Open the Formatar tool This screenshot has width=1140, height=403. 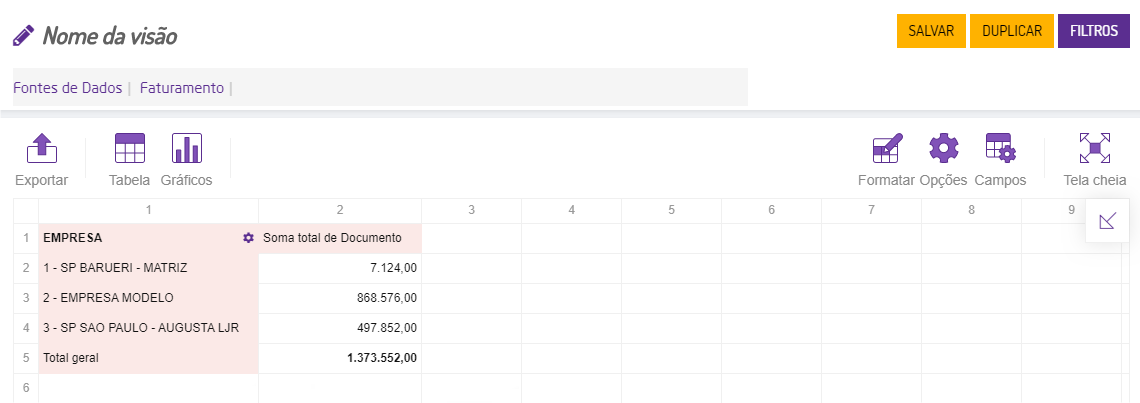887,160
